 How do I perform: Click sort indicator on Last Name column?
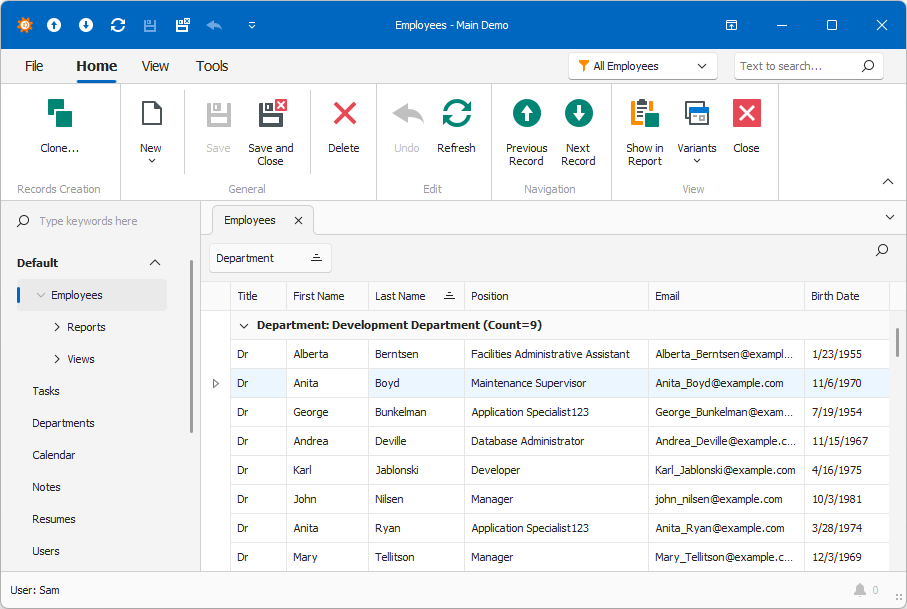click(449, 296)
